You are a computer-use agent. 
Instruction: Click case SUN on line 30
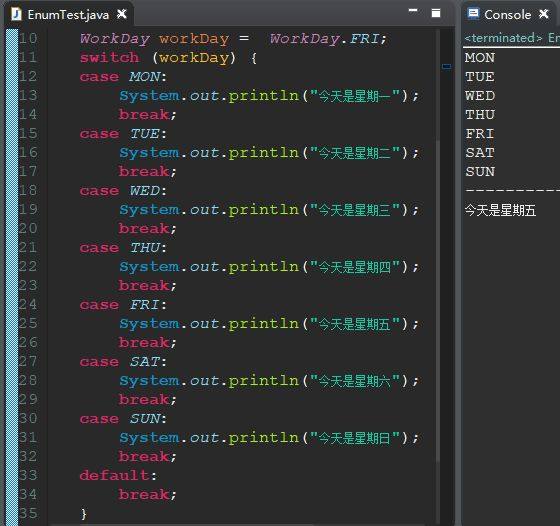[x=123, y=419]
